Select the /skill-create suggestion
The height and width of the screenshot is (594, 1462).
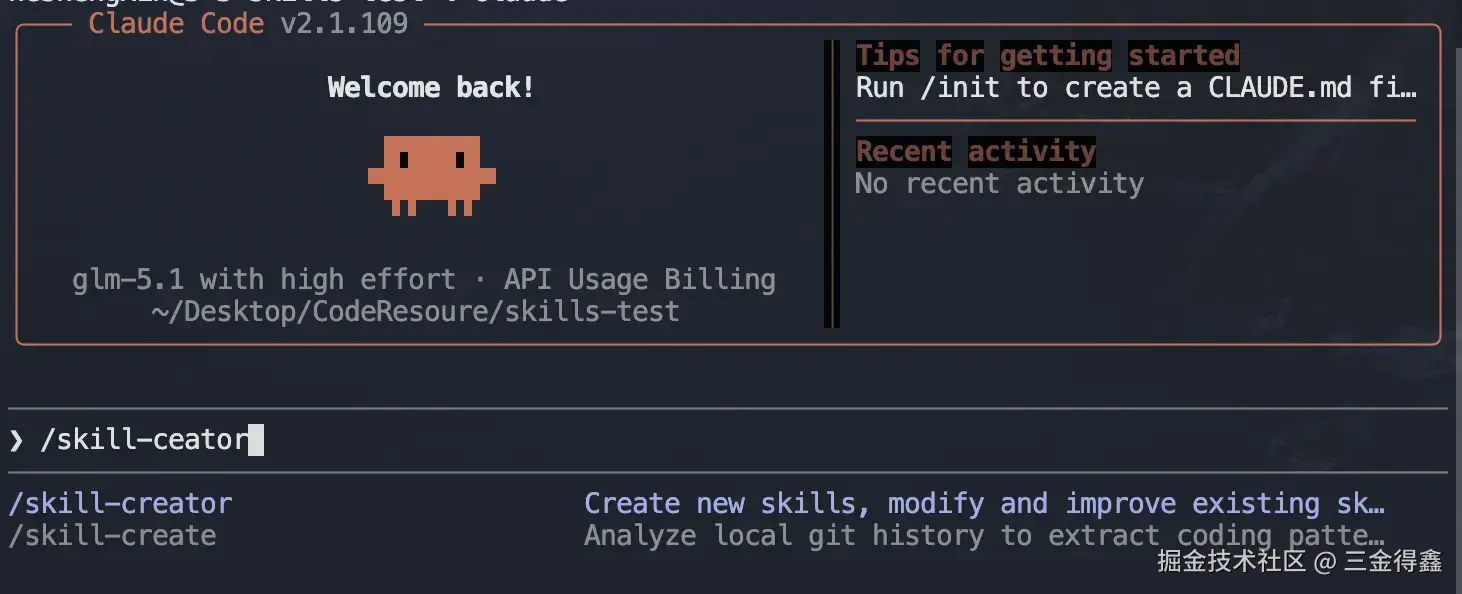coord(112,535)
